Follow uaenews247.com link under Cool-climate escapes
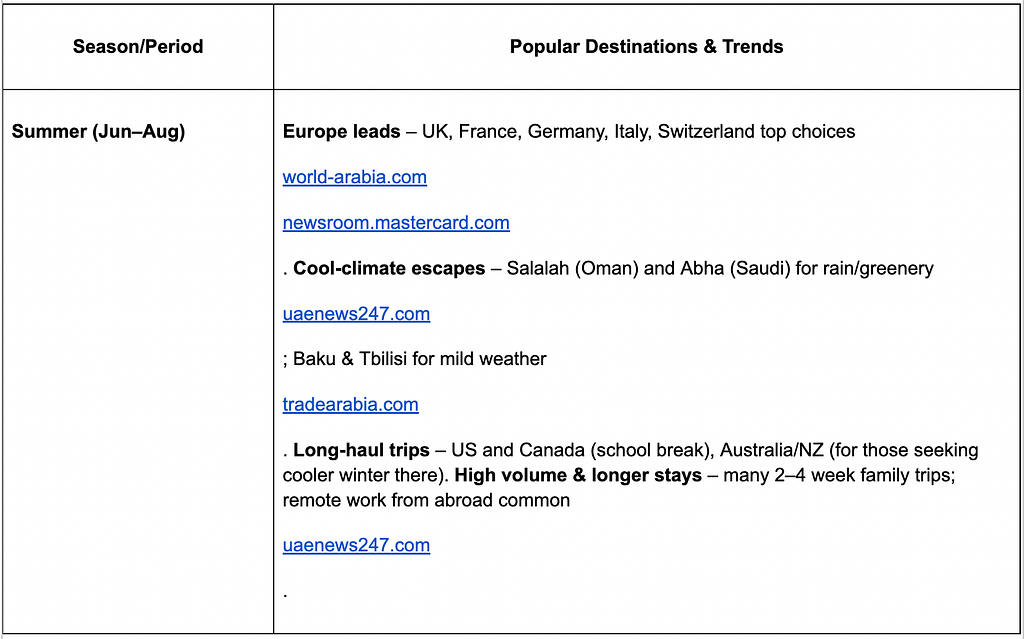The image size is (1024, 639). click(356, 314)
